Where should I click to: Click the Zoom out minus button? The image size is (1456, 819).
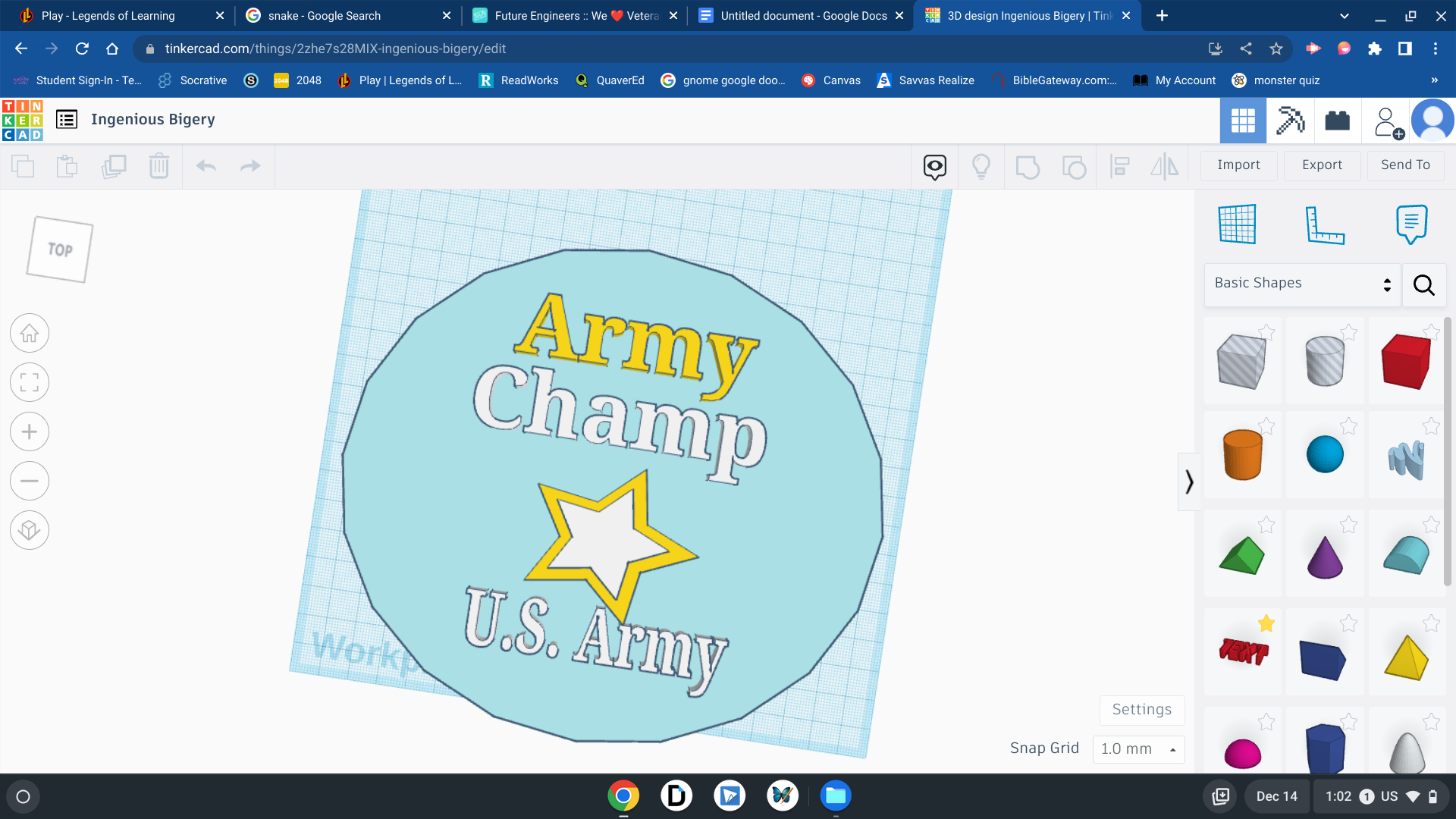tap(30, 481)
